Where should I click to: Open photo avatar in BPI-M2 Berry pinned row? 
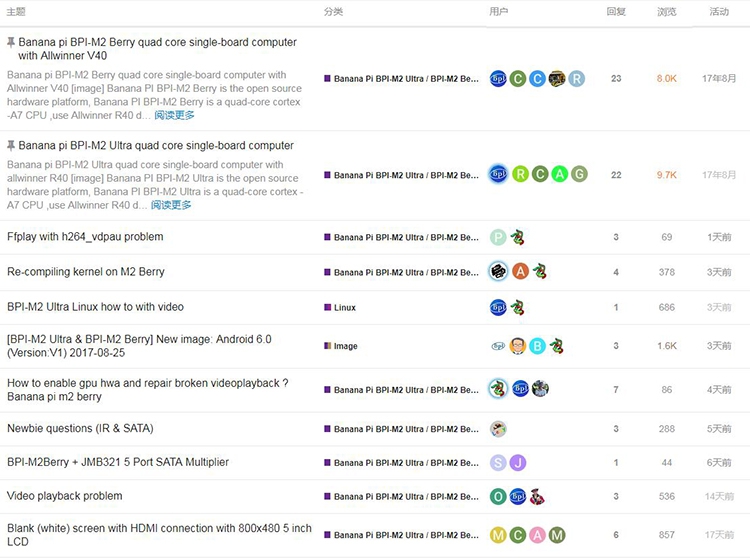tap(557, 78)
